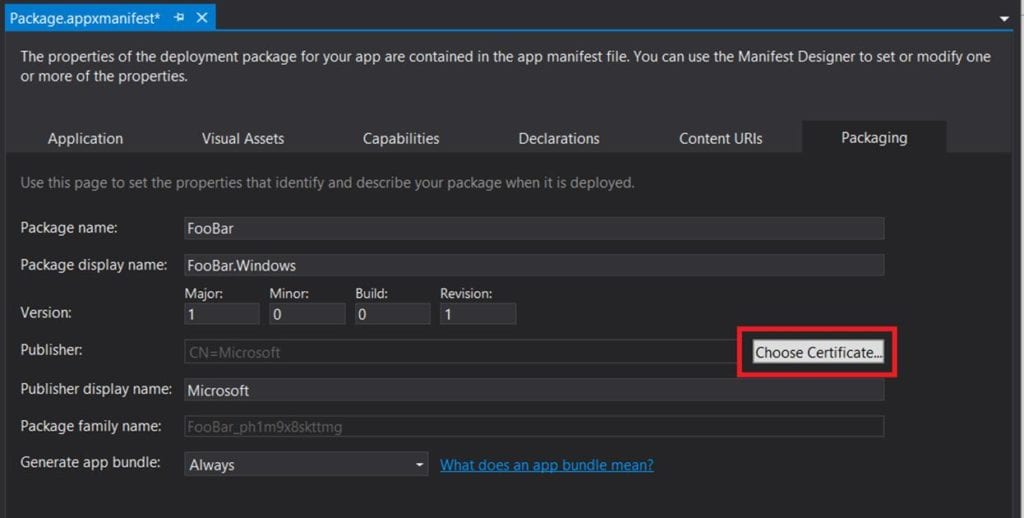Show the Declarations tab
This screenshot has height=518, width=1024.
point(558,138)
